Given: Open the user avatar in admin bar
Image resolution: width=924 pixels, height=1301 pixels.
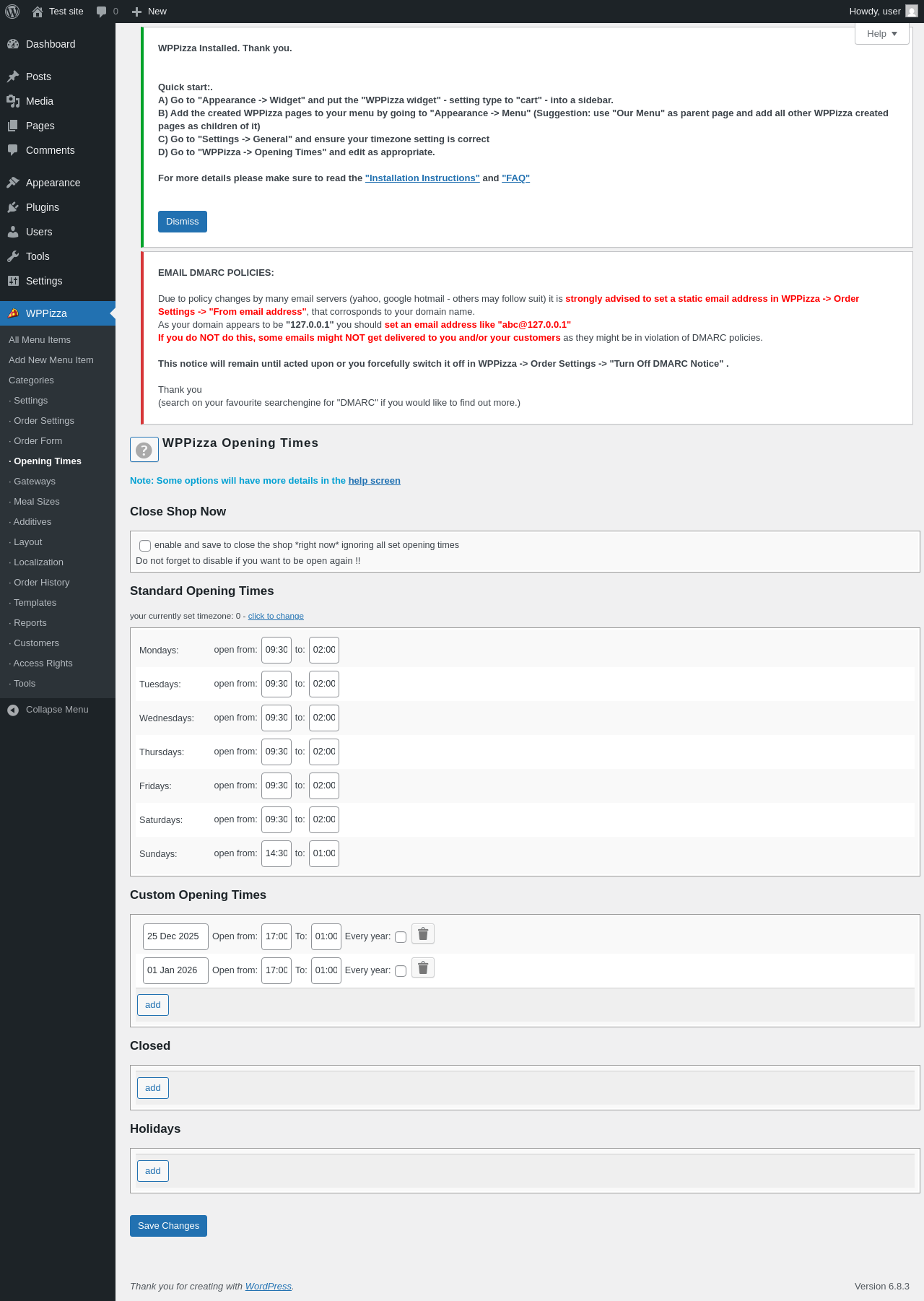Looking at the screenshot, I should click(912, 12).
